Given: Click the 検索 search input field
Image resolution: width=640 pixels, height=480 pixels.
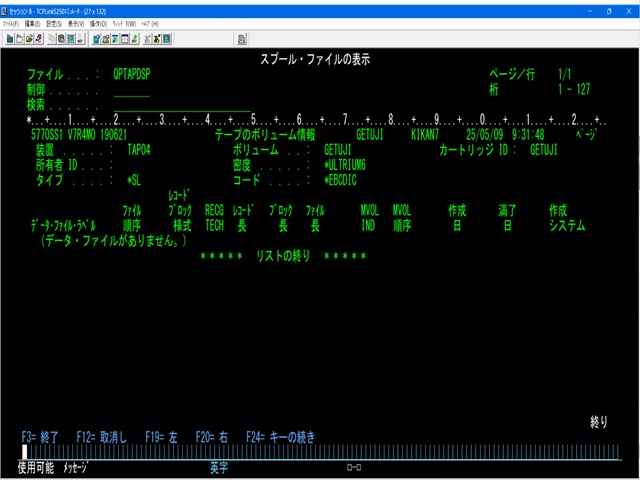Looking at the screenshot, I should (x=182, y=104).
